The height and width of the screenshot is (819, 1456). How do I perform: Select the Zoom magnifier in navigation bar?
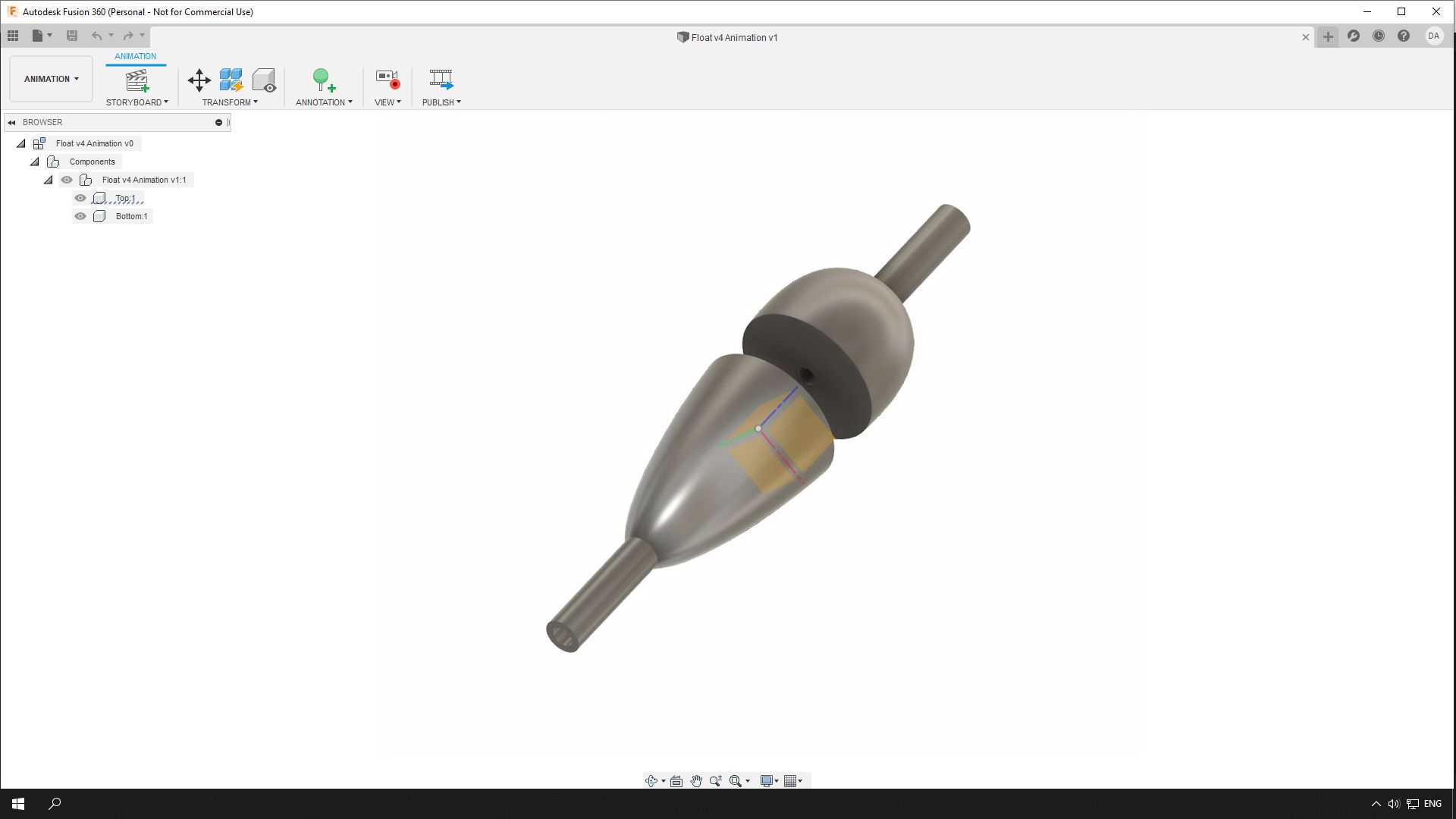[x=716, y=780]
